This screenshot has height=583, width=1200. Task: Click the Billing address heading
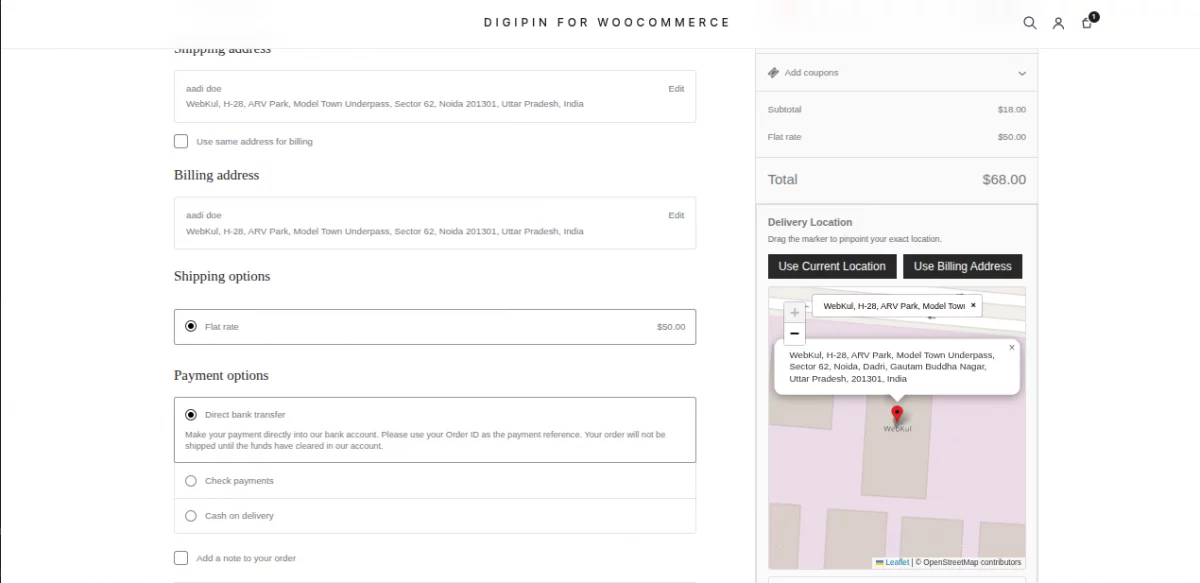(x=216, y=175)
